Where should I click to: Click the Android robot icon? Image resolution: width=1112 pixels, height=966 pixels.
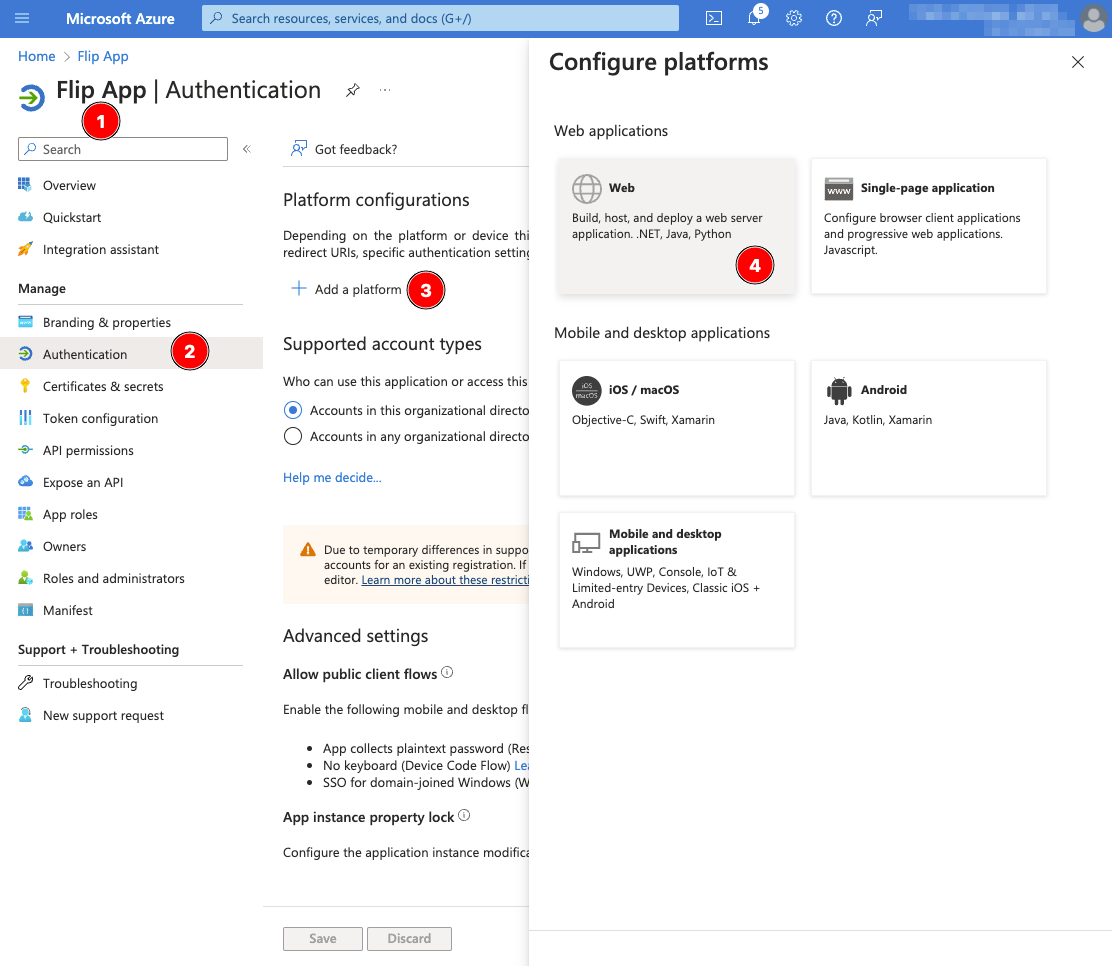point(839,390)
